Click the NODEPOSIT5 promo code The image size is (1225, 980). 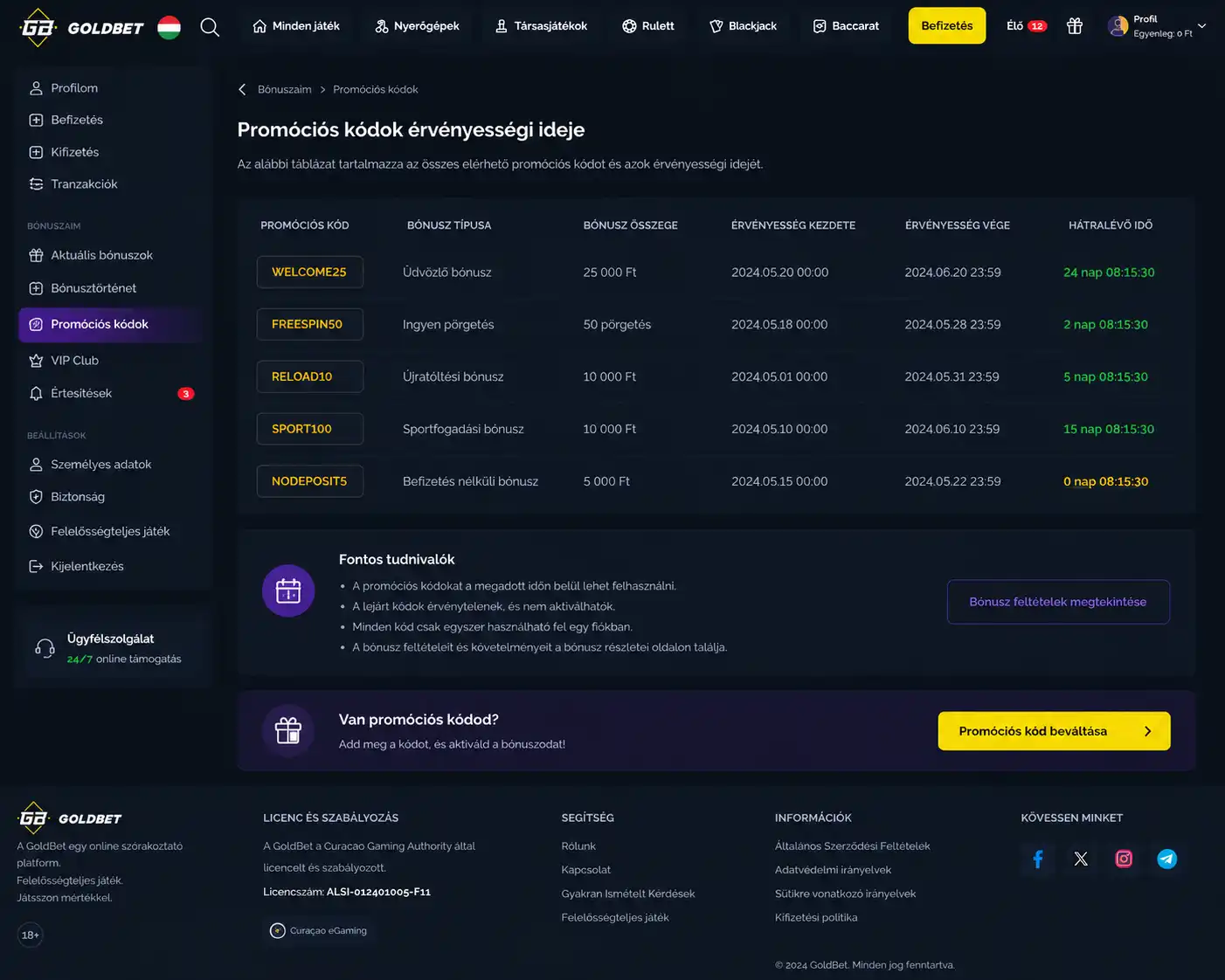tap(309, 481)
